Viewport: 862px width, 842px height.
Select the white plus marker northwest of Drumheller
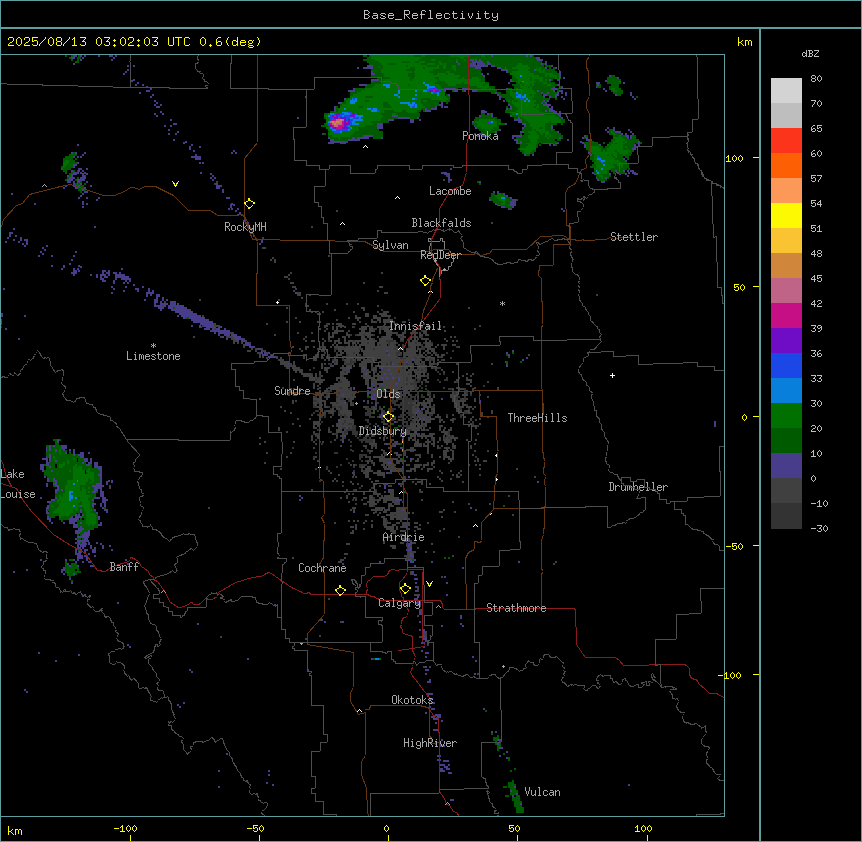[x=612, y=375]
